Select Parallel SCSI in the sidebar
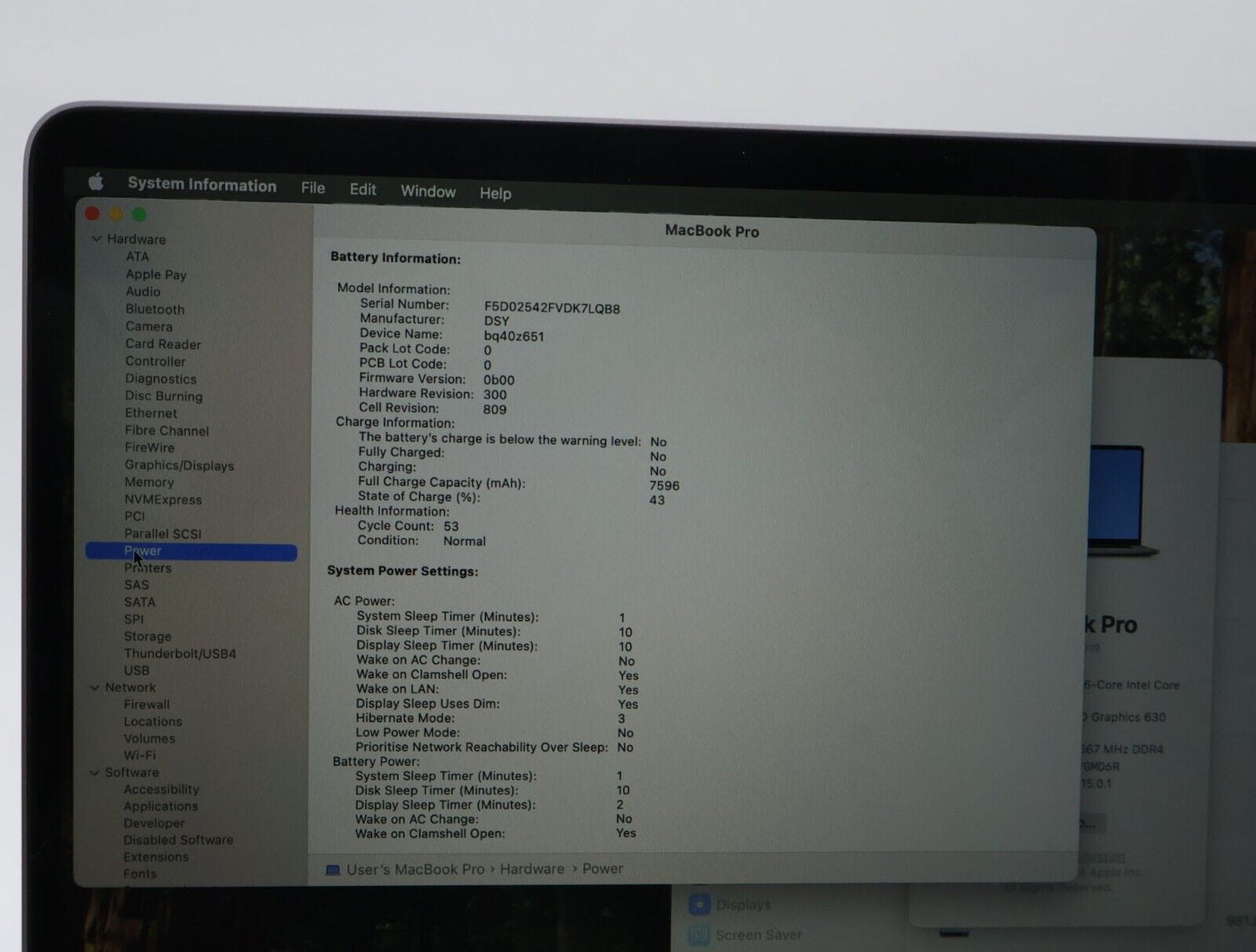The height and width of the screenshot is (952, 1256). coord(163,533)
